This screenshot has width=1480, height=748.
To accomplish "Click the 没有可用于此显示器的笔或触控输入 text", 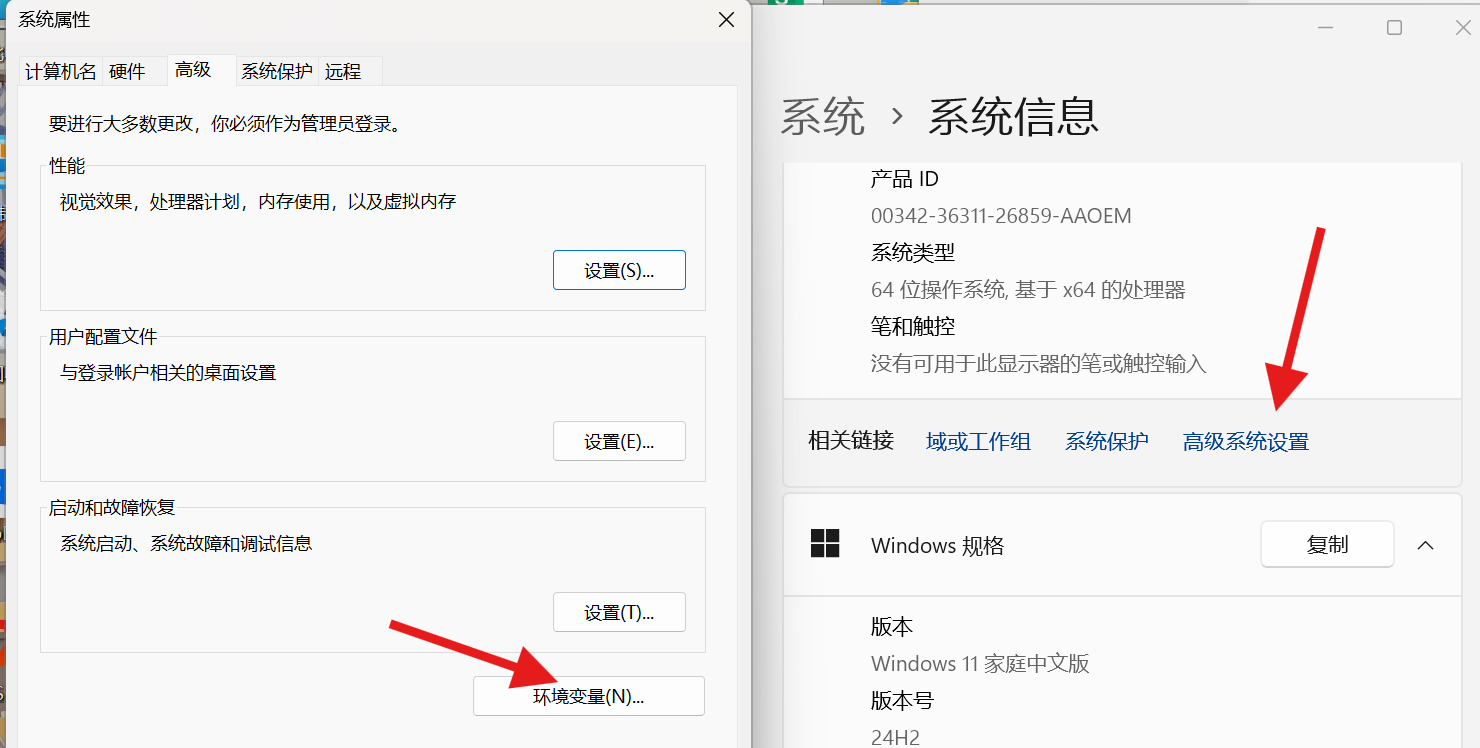I will [1039, 364].
